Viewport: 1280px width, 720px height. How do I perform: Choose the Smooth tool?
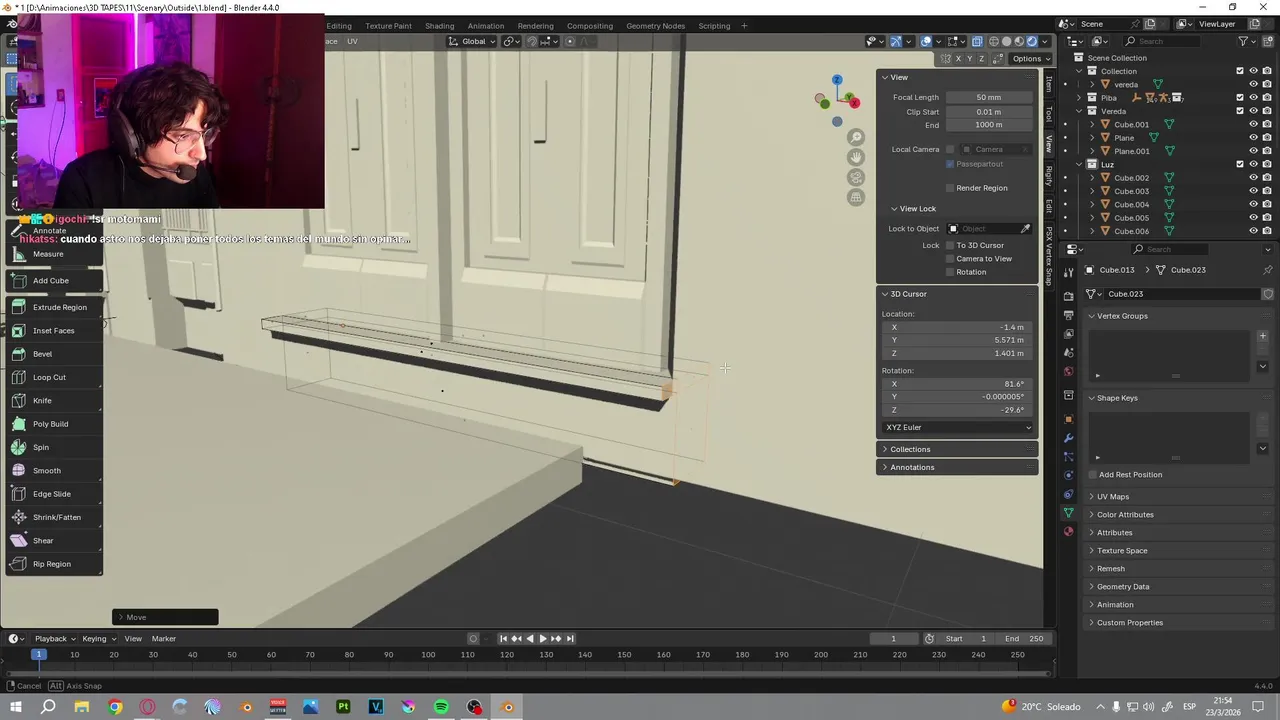tap(54, 470)
